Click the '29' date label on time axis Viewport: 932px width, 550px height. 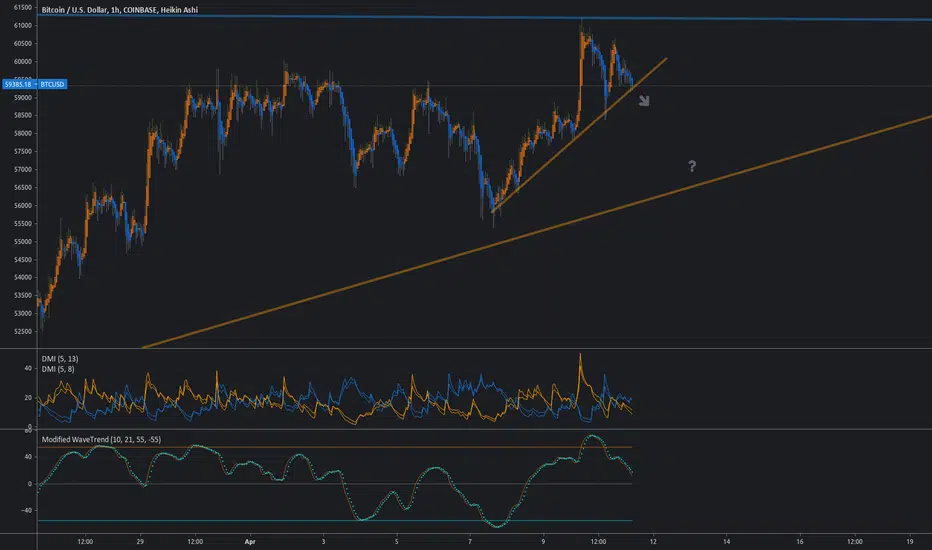point(140,542)
